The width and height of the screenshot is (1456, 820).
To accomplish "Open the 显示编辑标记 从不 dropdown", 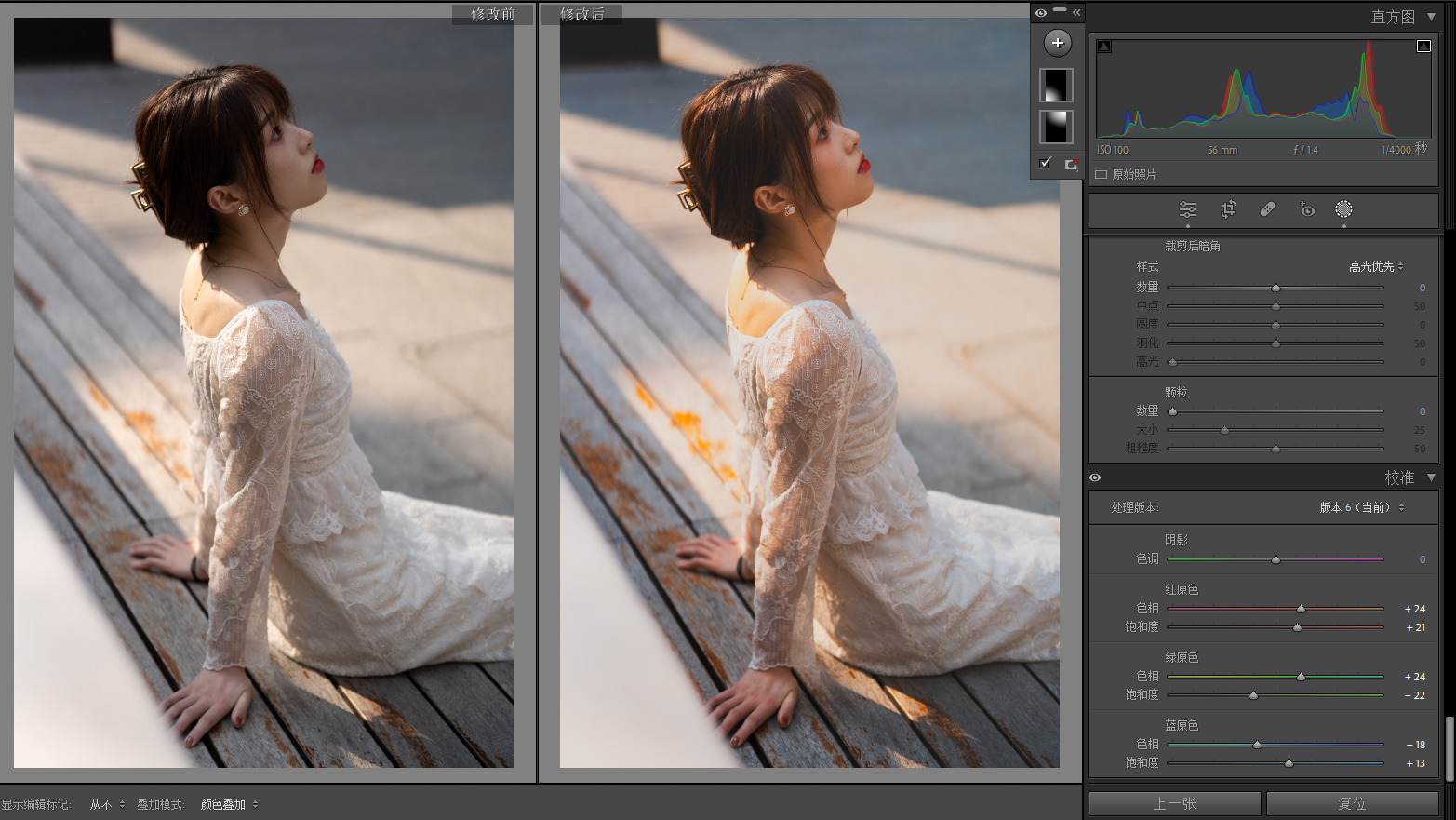I will [x=107, y=804].
